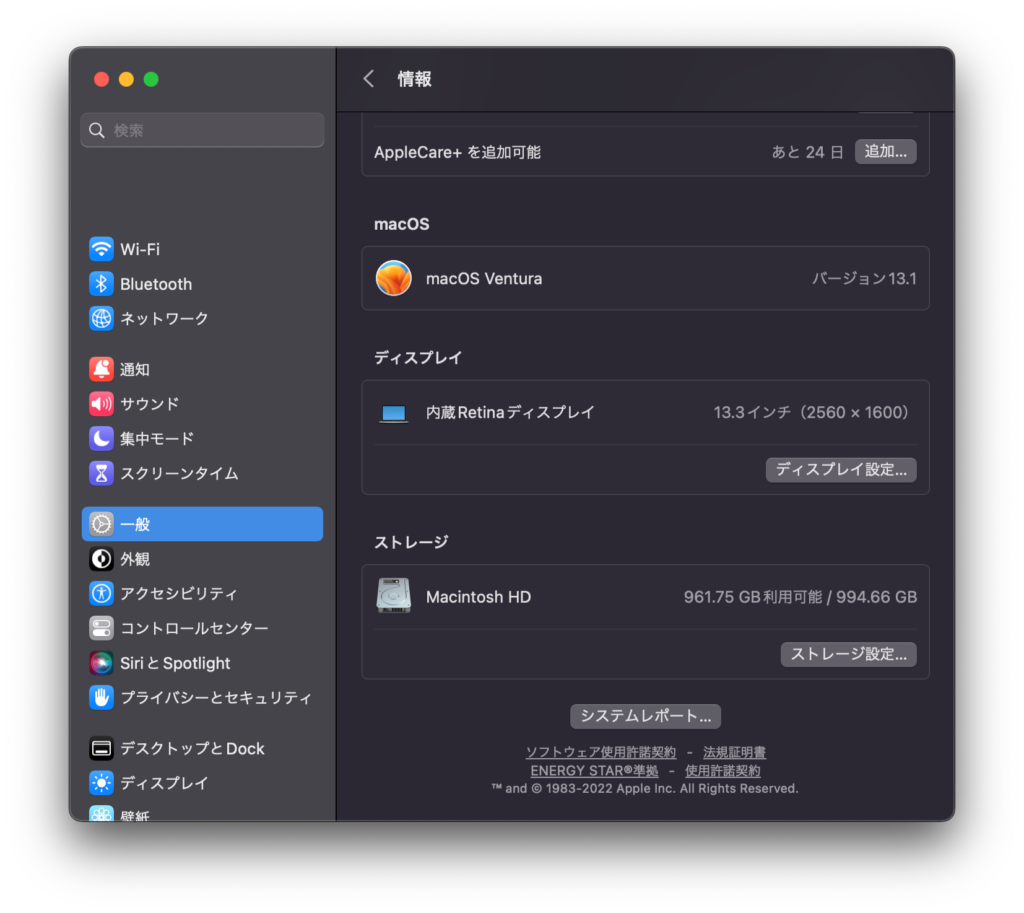This screenshot has width=1024, height=913.
Task: Click the built-in Retina display laptop icon
Action: coord(394,413)
